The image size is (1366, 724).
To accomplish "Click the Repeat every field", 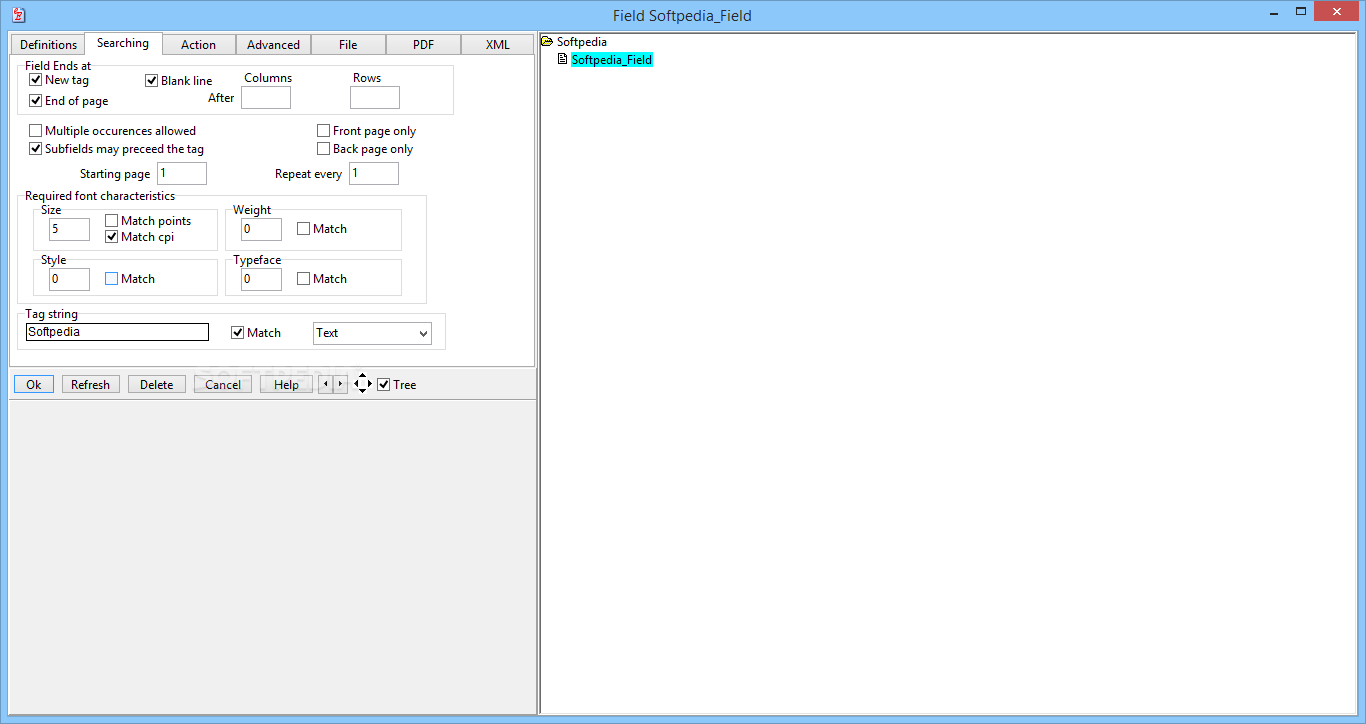I will coord(374,174).
